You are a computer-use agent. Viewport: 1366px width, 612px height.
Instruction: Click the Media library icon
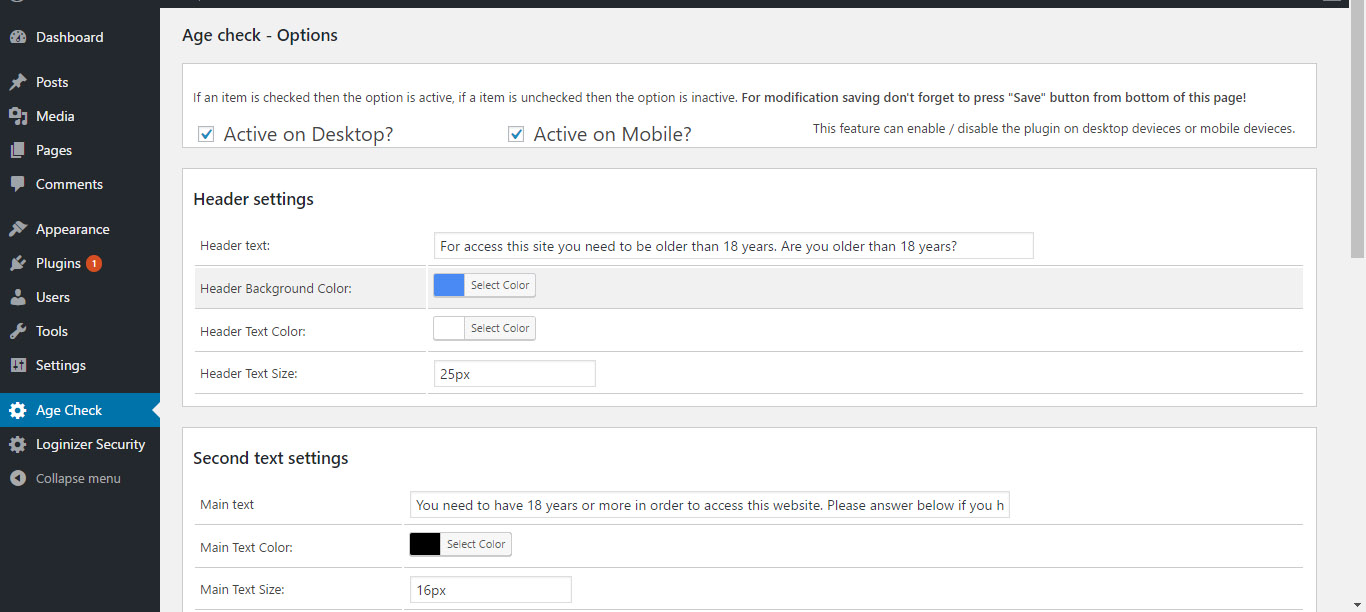(18, 116)
